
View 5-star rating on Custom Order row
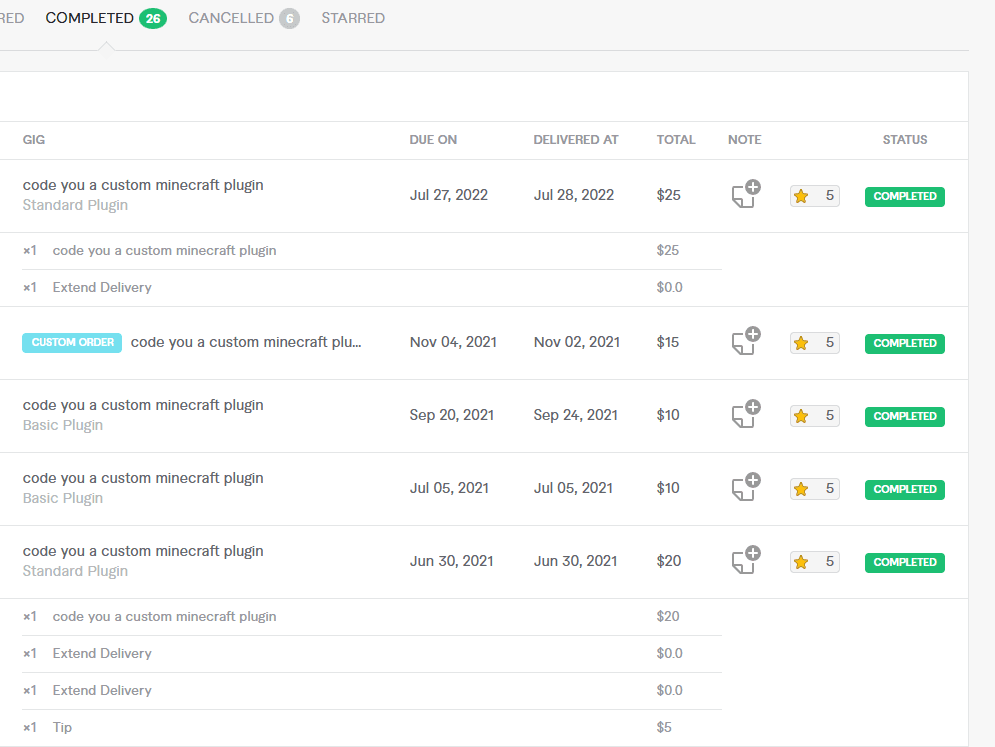tap(814, 343)
